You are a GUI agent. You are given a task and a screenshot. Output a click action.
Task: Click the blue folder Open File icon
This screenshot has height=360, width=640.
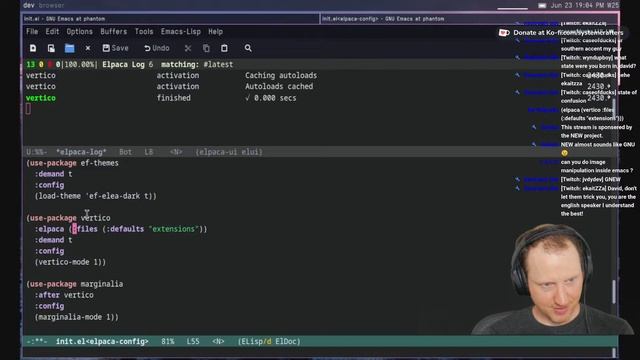69,48
